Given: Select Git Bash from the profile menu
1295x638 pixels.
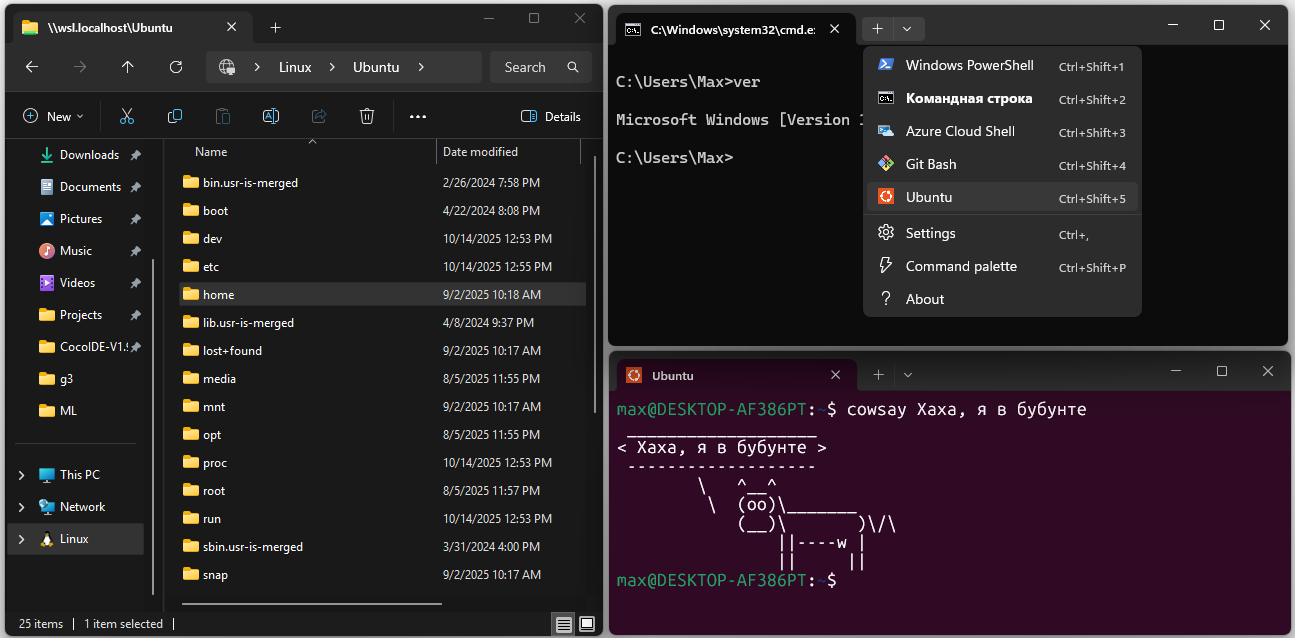Looking at the screenshot, I should [930, 164].
